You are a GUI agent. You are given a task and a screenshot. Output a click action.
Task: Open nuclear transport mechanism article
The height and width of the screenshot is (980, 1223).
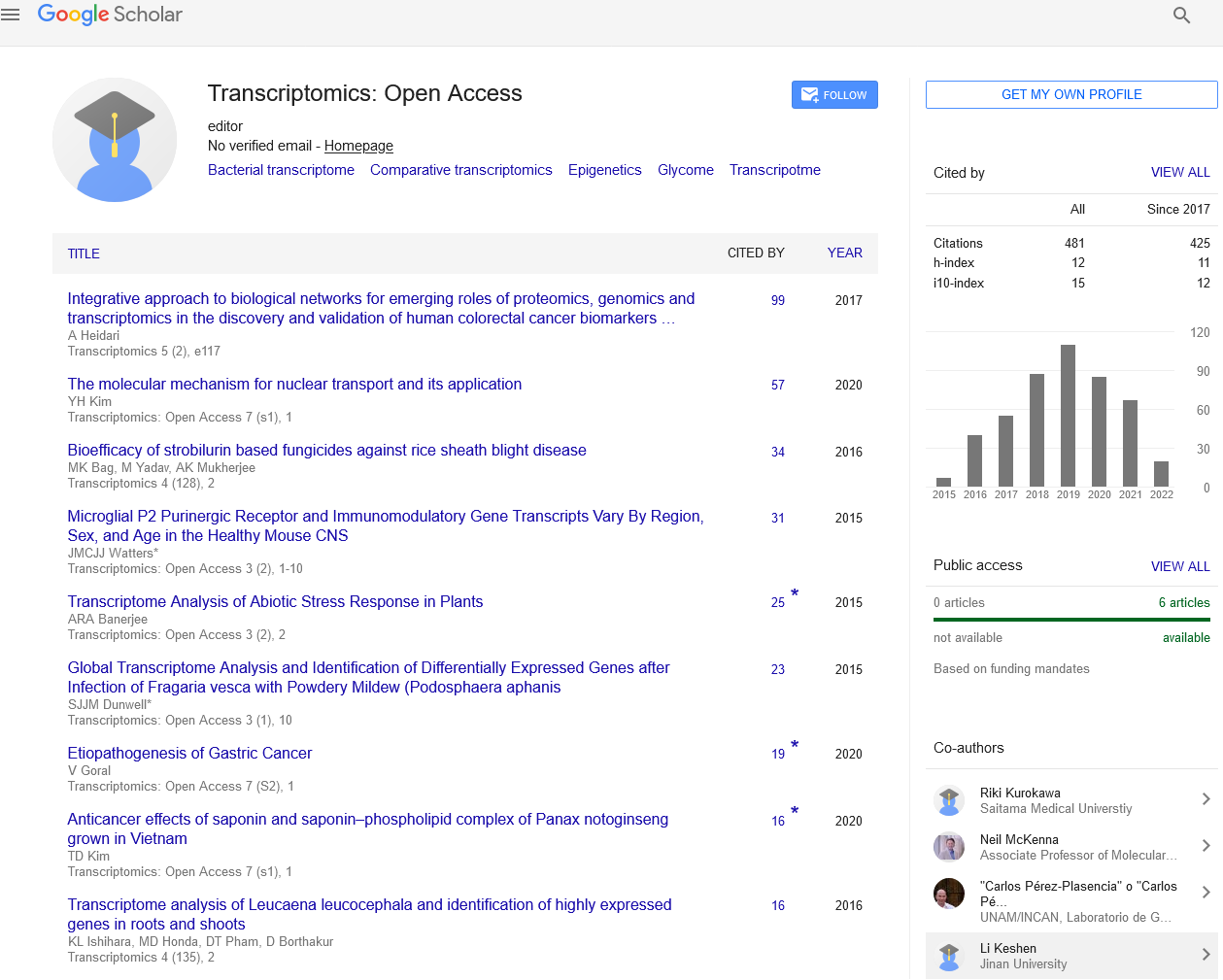(x=294, y=385)
